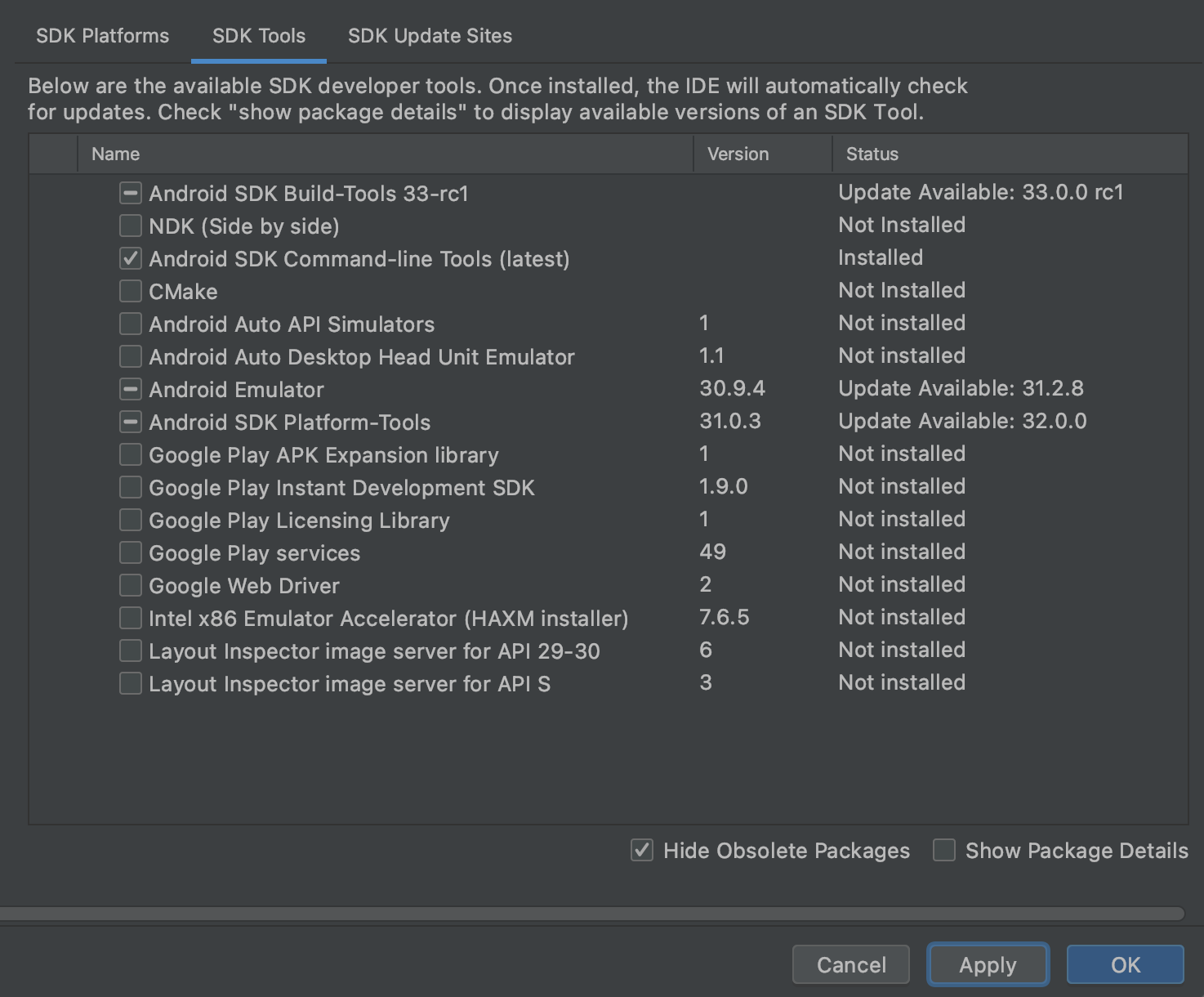Switch to the SDK Platforms tab
The height and width of the screenshot is (997, 1204).
pos(103,36)
